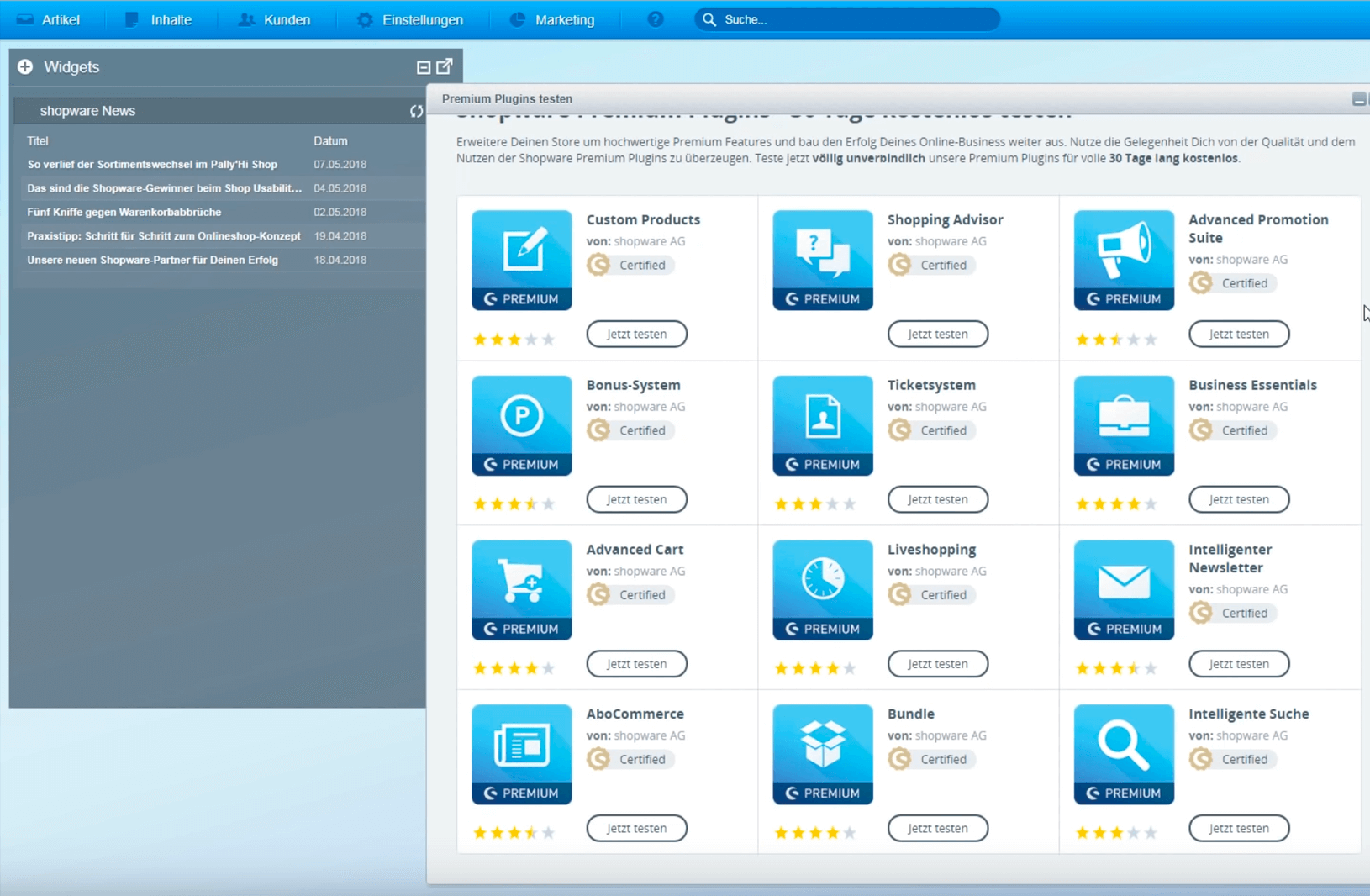Open the Intelligente Suche magnifier icon
The width and height of the screenshot is (1370, 896).
click(x=1124, y=753)
